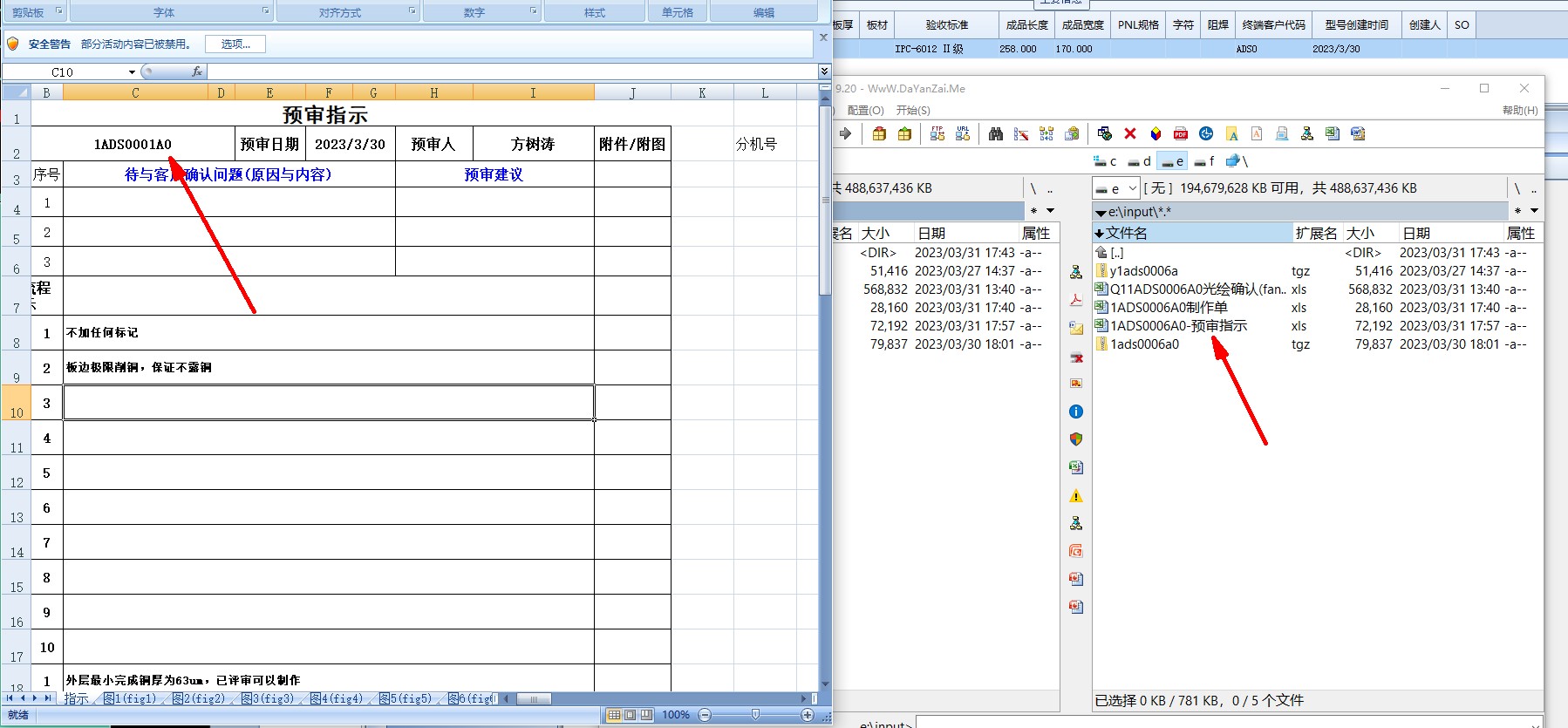This screenshot has height=728, width=1568.
Task: Switch to Page Break Preview in Excel status bar
Action: 646,715
